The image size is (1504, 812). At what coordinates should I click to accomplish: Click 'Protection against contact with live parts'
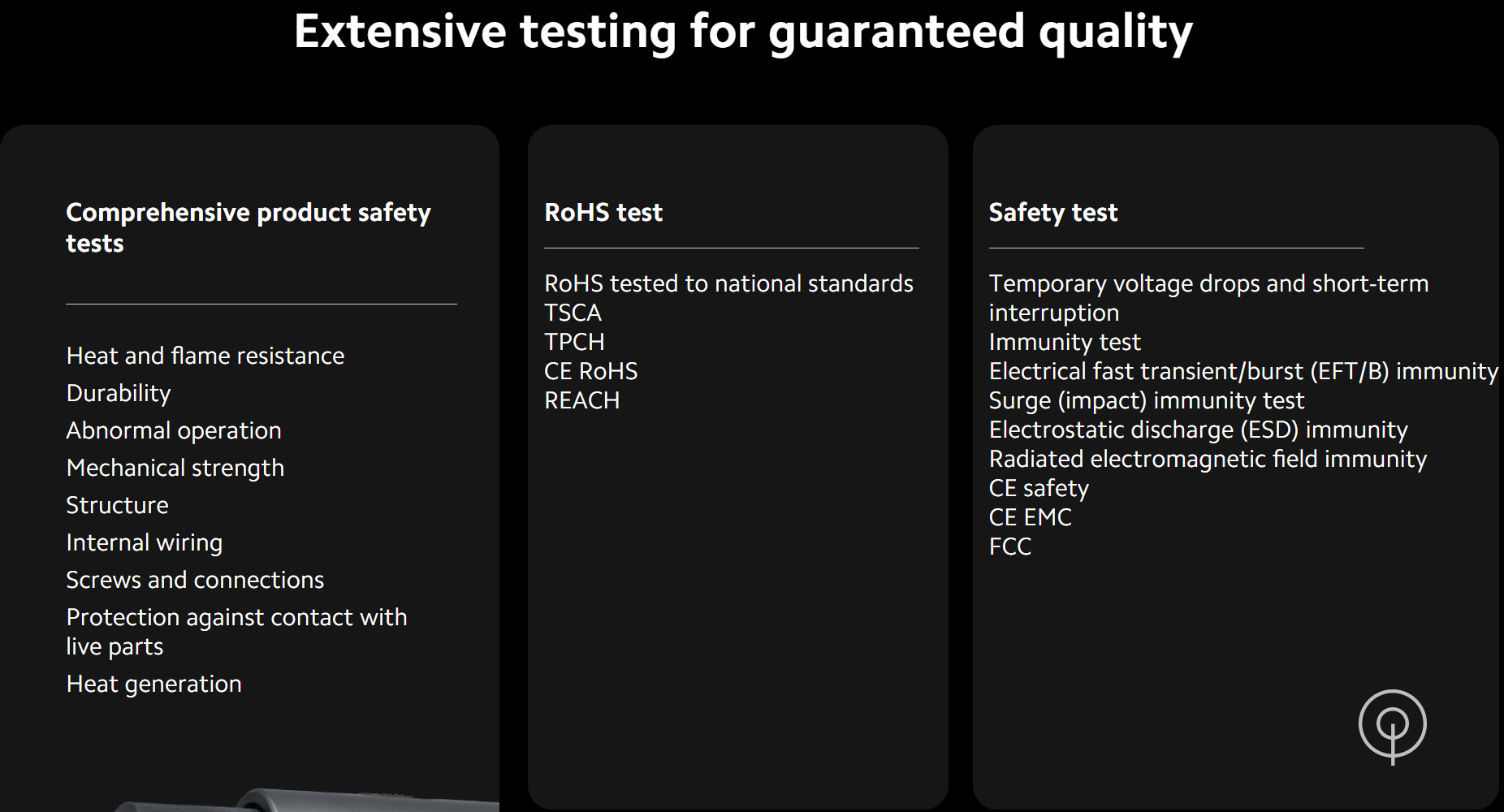click(236, 632)
